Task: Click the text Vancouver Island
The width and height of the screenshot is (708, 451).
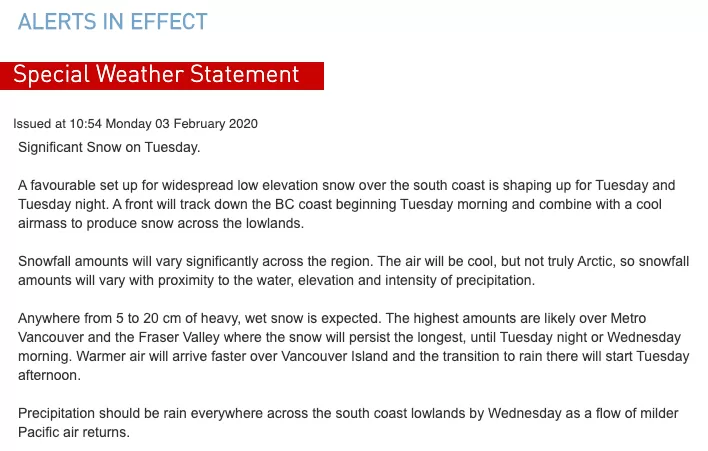Action: (335, 357)
